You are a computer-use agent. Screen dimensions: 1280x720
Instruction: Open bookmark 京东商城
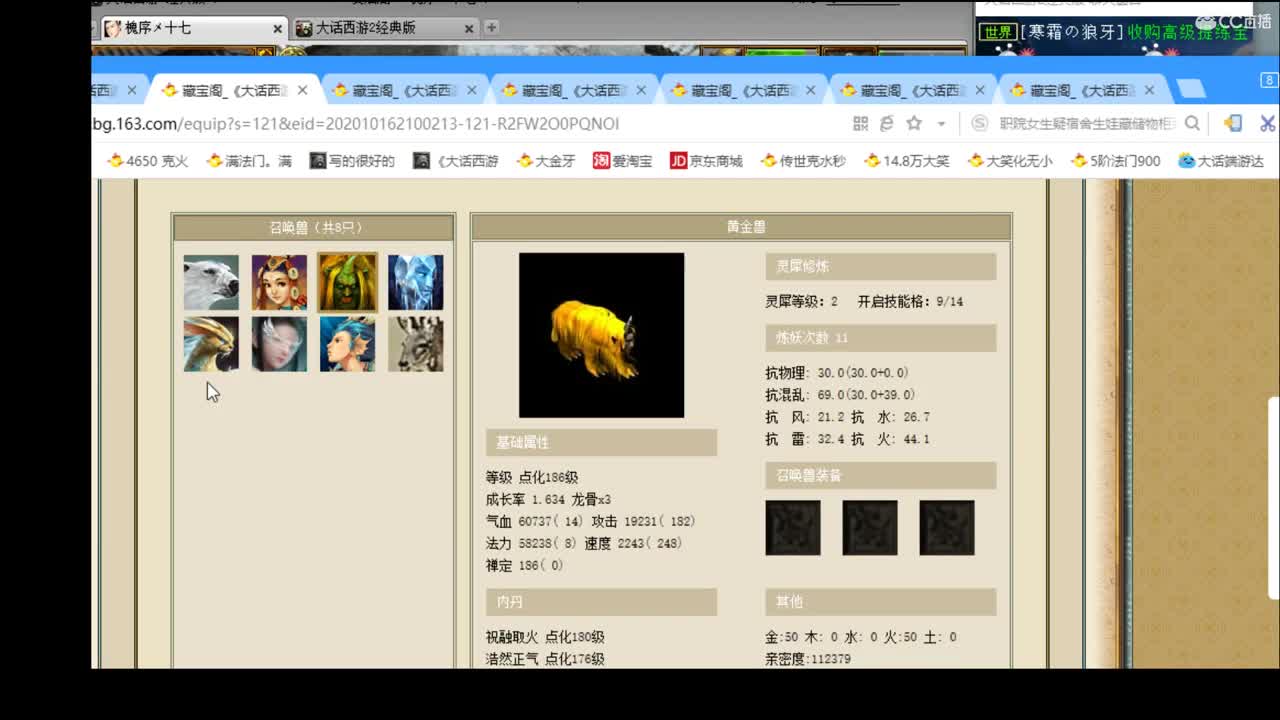[706, 161]
